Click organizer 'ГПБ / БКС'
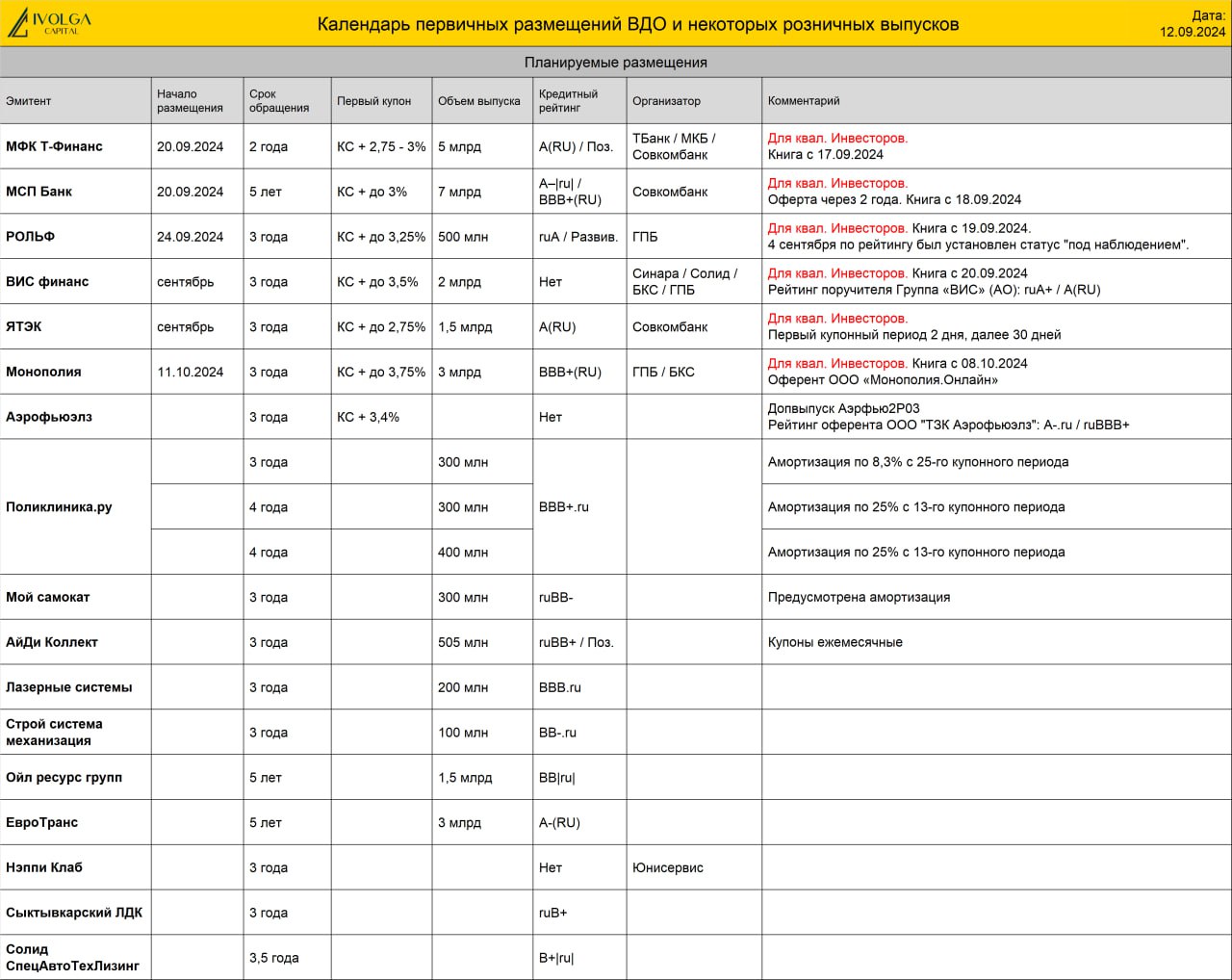 tap(663, 372)
